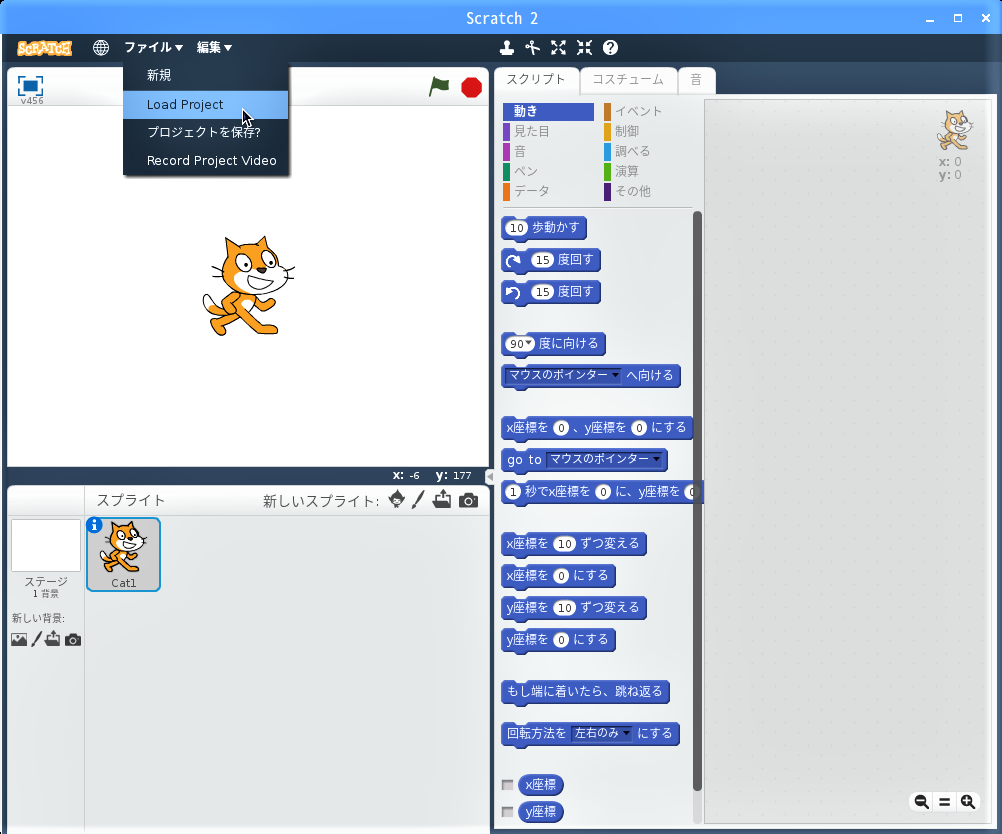Open the 編集 menu
Viewport: 1002px width, 834px height.
pos(214,47)
